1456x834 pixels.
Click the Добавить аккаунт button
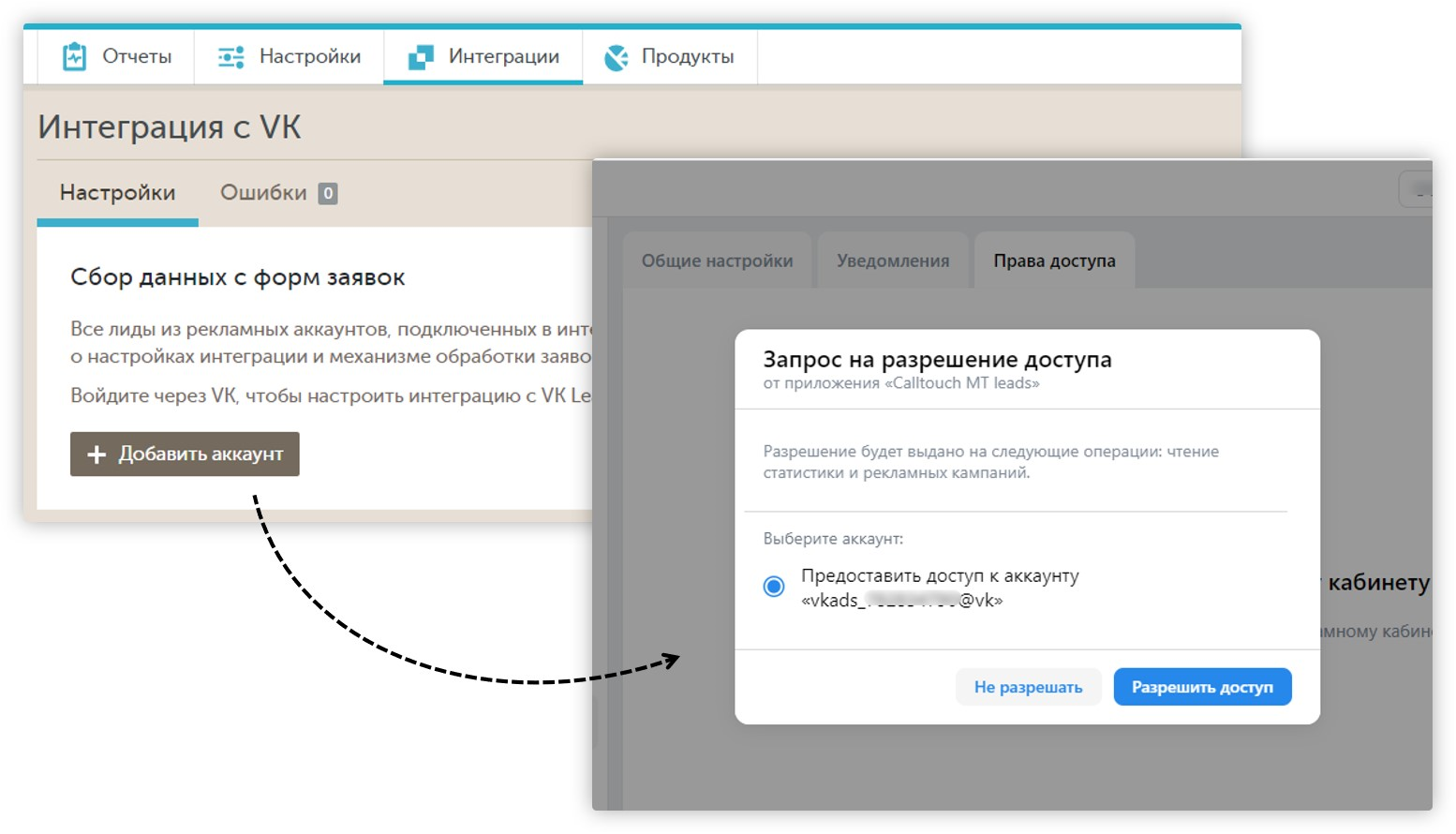click(x=185, y=454)
